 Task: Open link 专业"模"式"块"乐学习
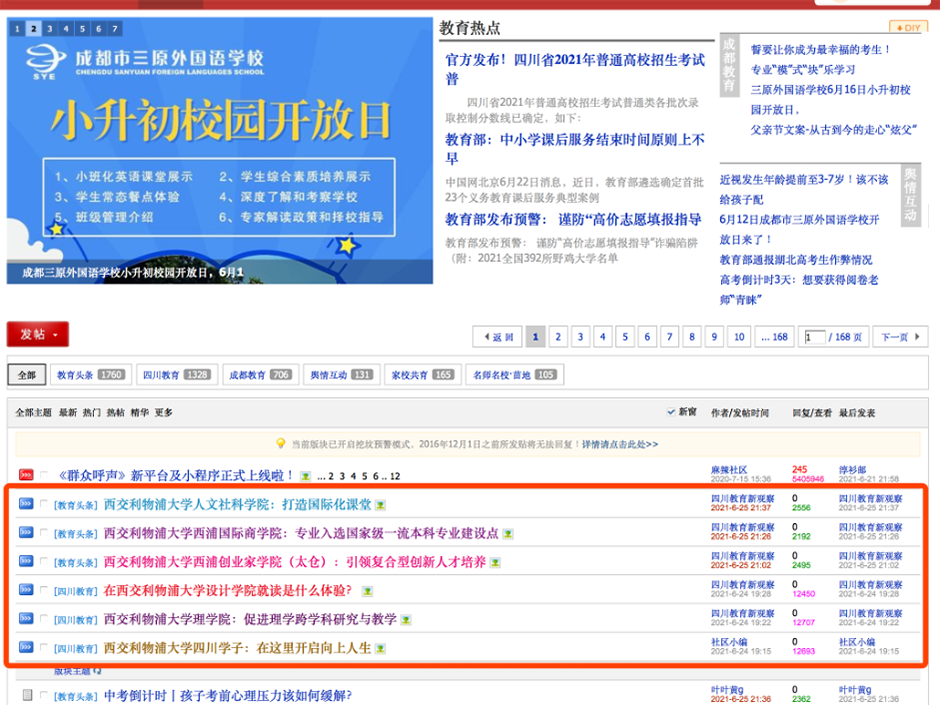pyautogui.click(x=803, y=70)
